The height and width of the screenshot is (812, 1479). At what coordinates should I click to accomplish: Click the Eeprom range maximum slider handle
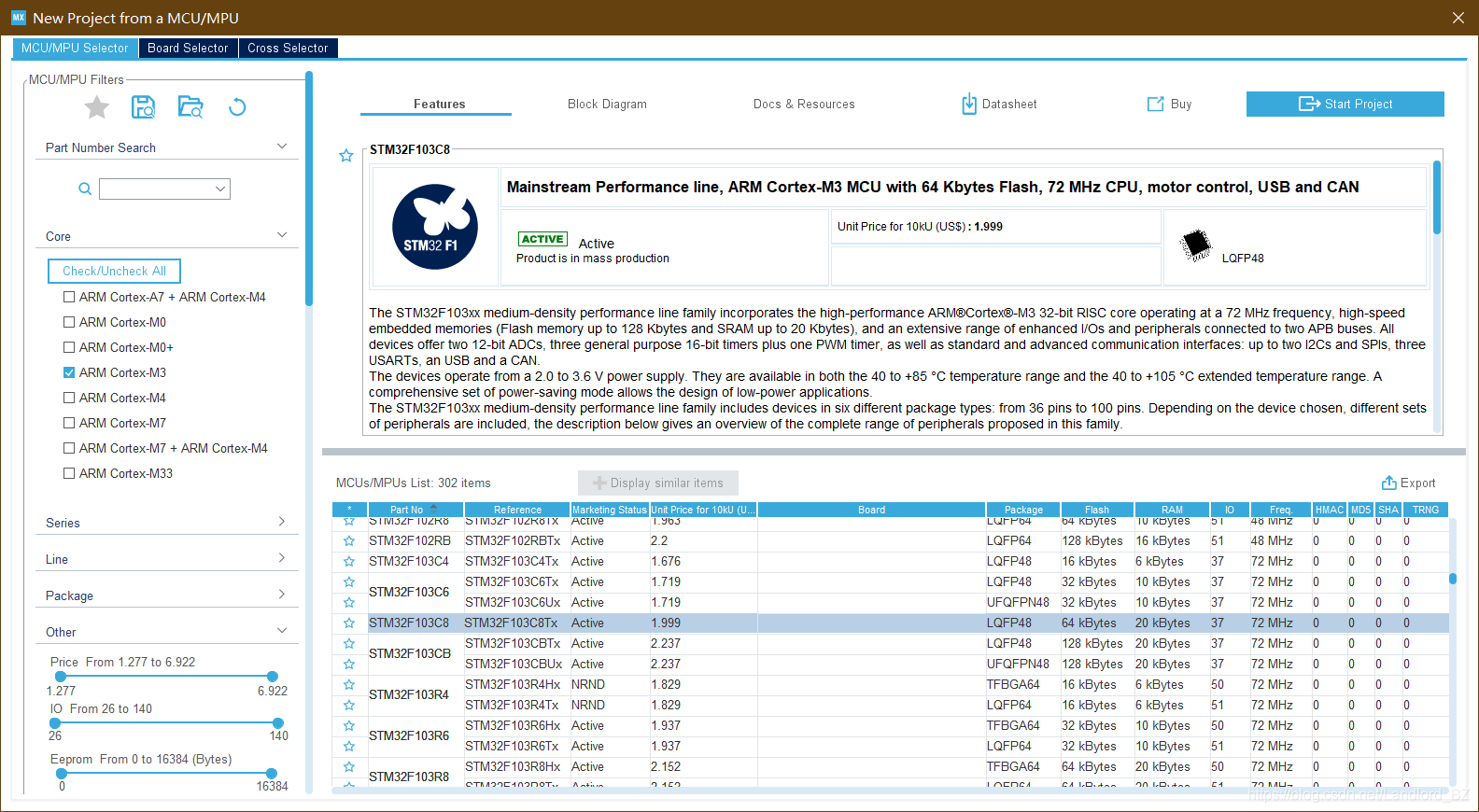click(x=271, y=774)
